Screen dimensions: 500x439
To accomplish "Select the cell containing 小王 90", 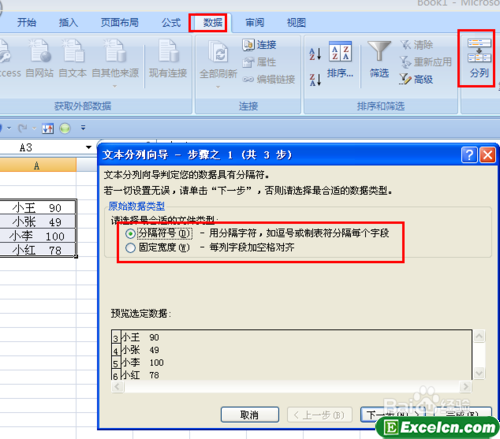I will (x=37, y=208).
